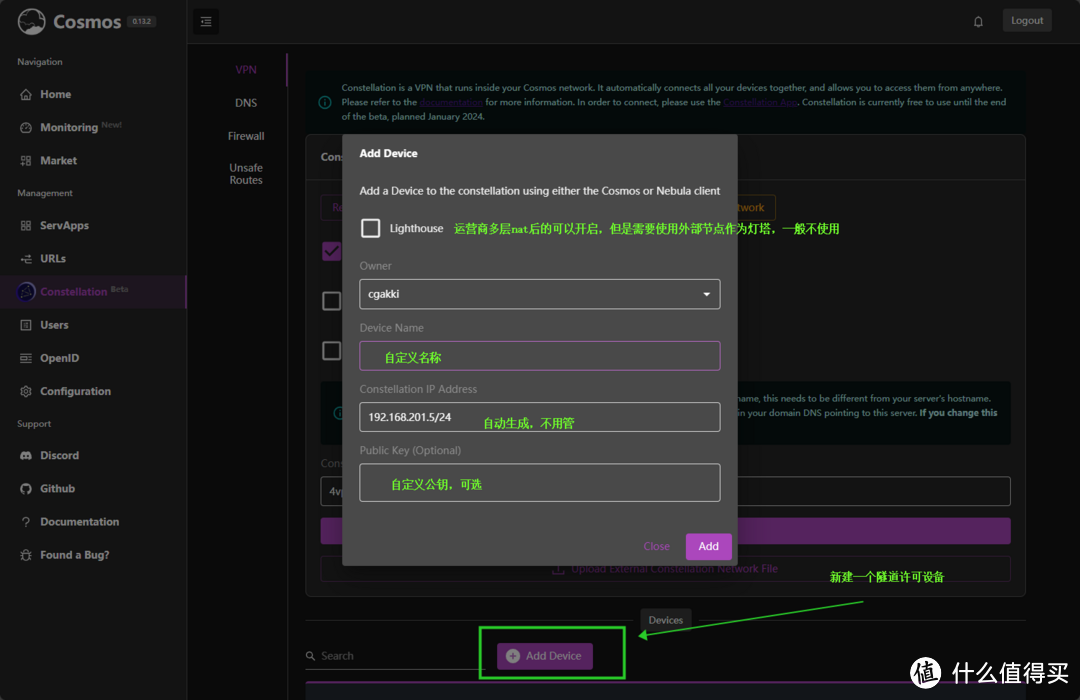Click the Home house icon
Viewport: 1080px width, 700px height.
point(26,94)
